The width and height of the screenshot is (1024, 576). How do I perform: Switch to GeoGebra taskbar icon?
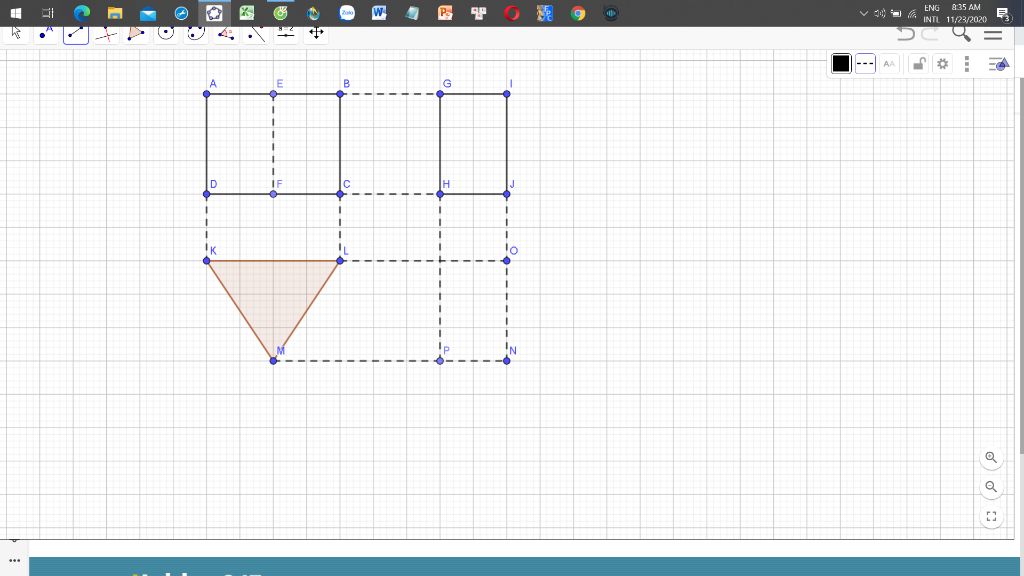click(x=214, y=13)
